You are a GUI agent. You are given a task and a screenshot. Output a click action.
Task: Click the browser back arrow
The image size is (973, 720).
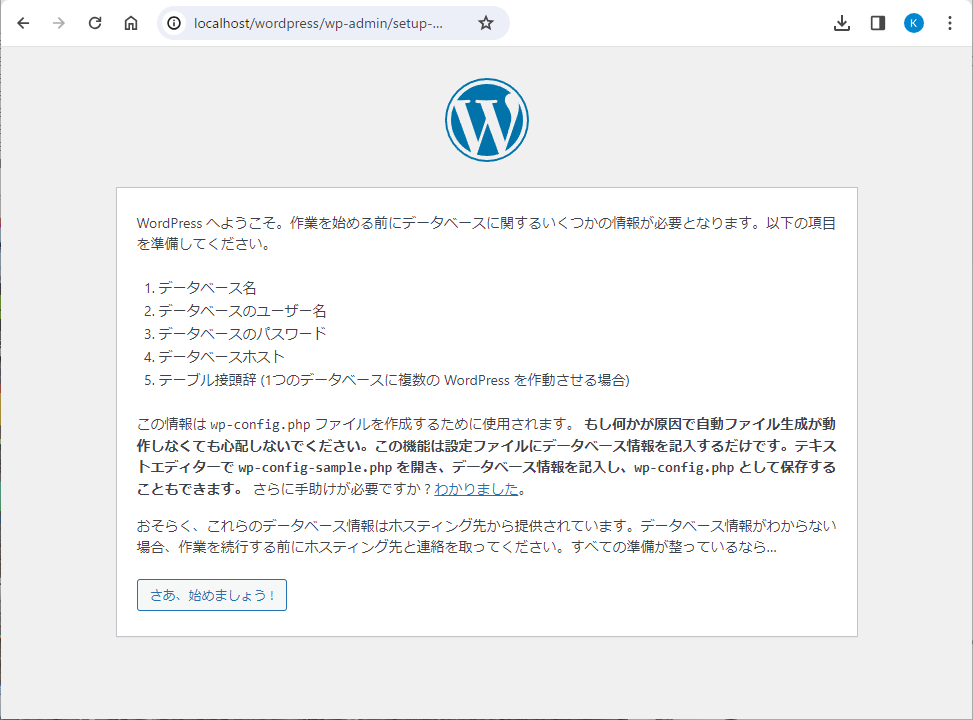click(23, 23)
